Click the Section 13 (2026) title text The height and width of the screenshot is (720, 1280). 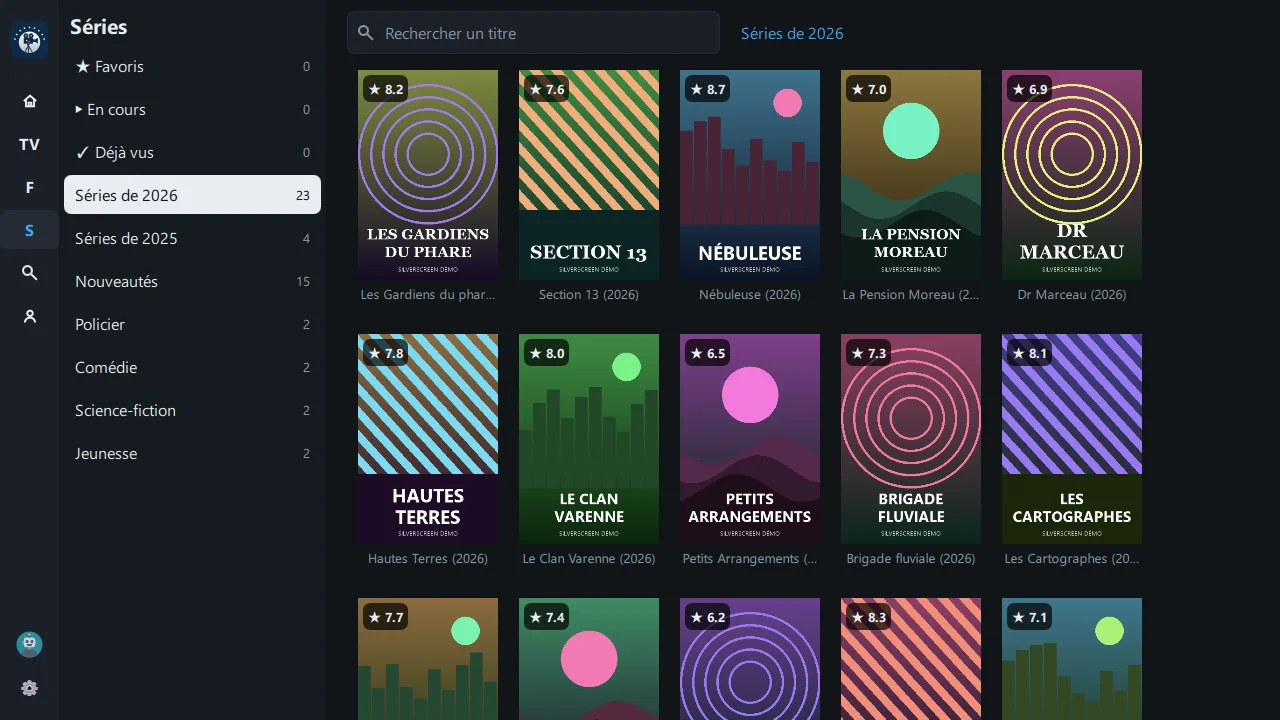pyautogui.click(x=589, y=295)
